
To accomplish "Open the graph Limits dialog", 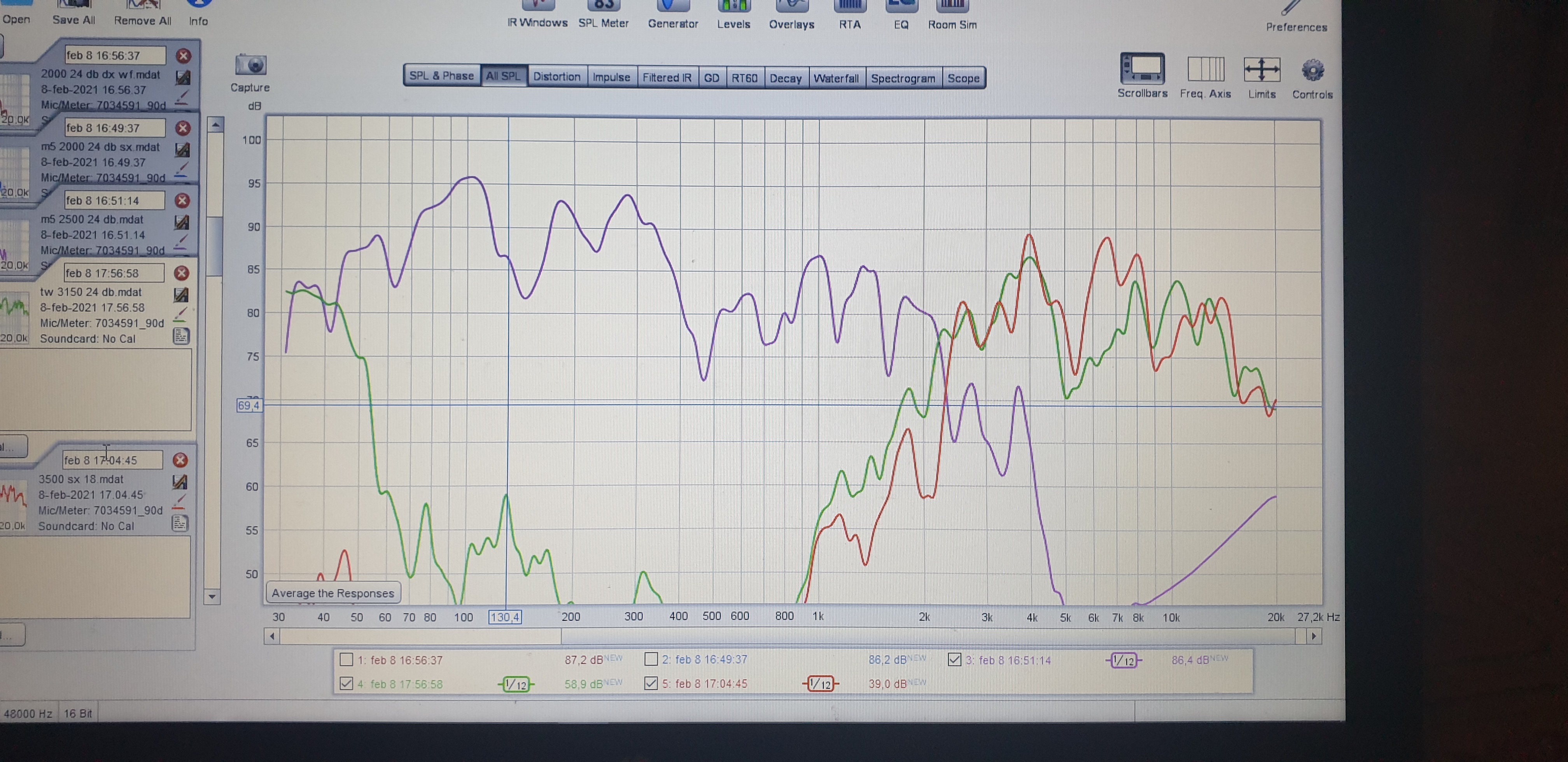I will 1262,77.
